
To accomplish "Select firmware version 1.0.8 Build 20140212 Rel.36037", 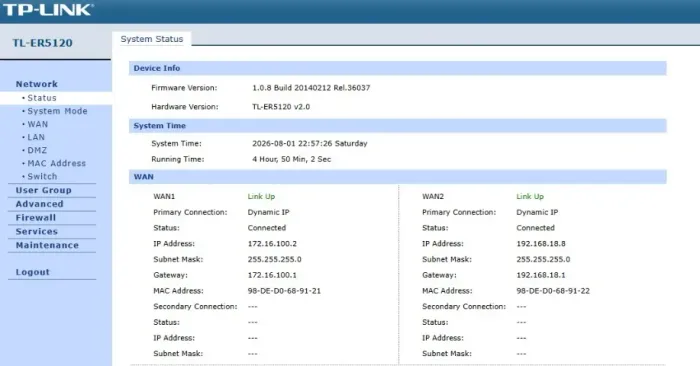I will (311, 88).
